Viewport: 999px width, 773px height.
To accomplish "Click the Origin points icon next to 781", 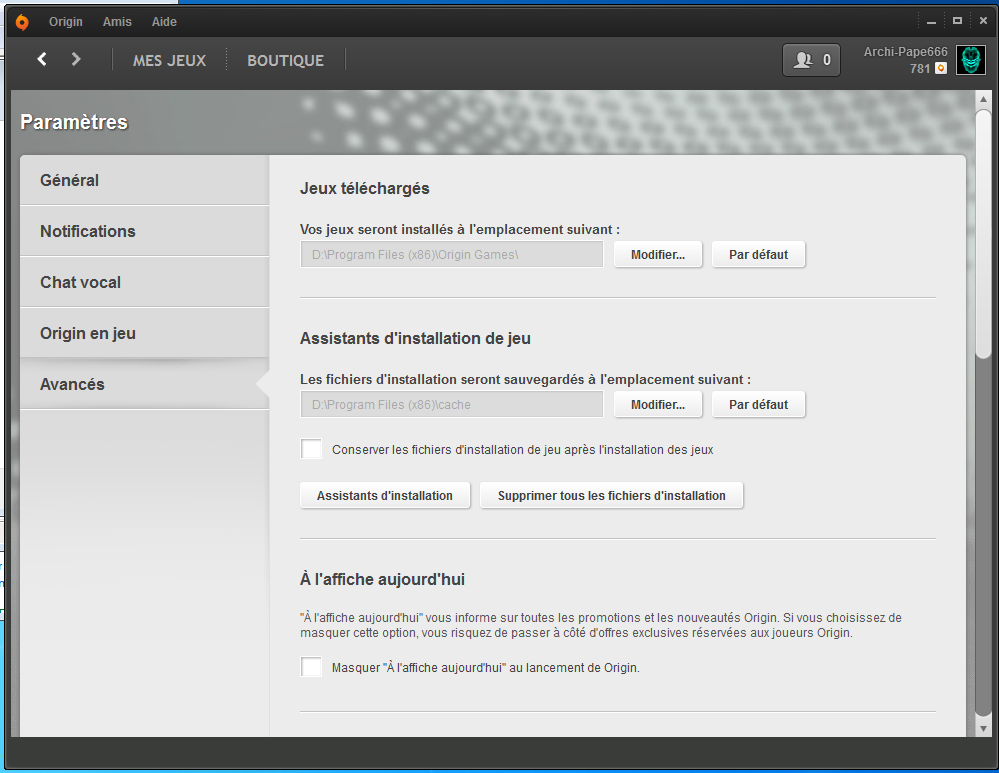I will 941,69.
